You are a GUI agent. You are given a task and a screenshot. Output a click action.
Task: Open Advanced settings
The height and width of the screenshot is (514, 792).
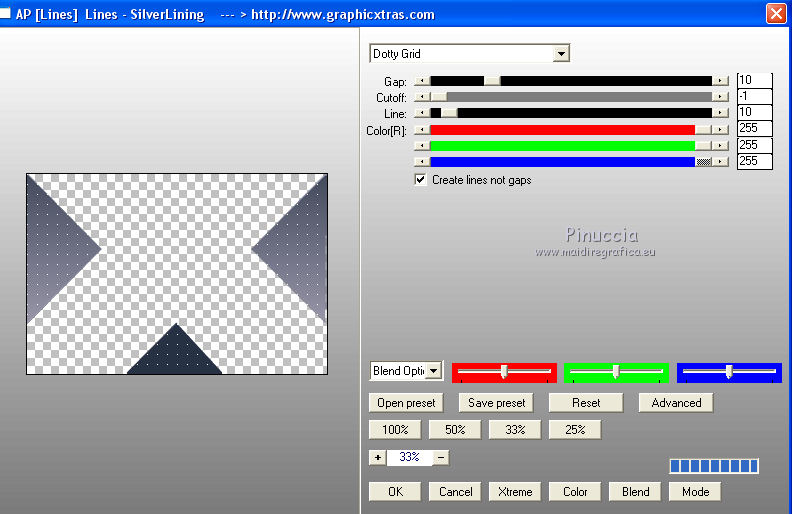(x=676, y=403)
